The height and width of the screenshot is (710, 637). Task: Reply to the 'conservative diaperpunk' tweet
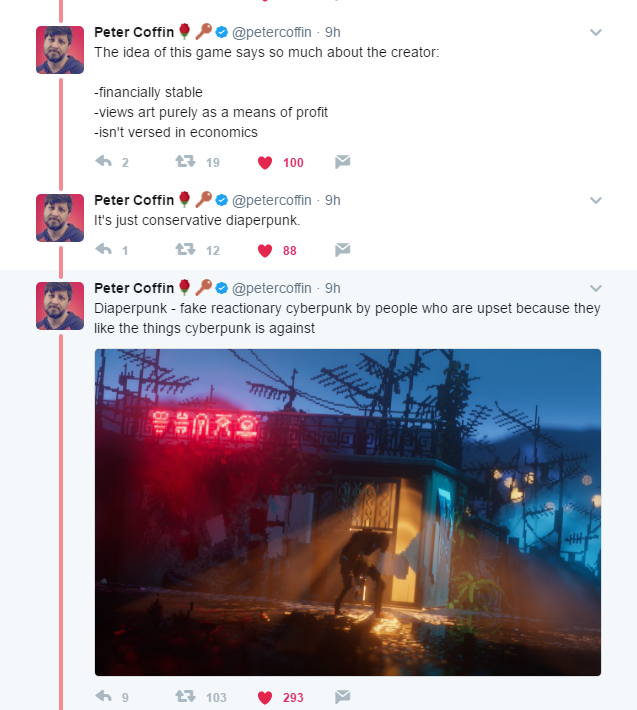[104, 249]
